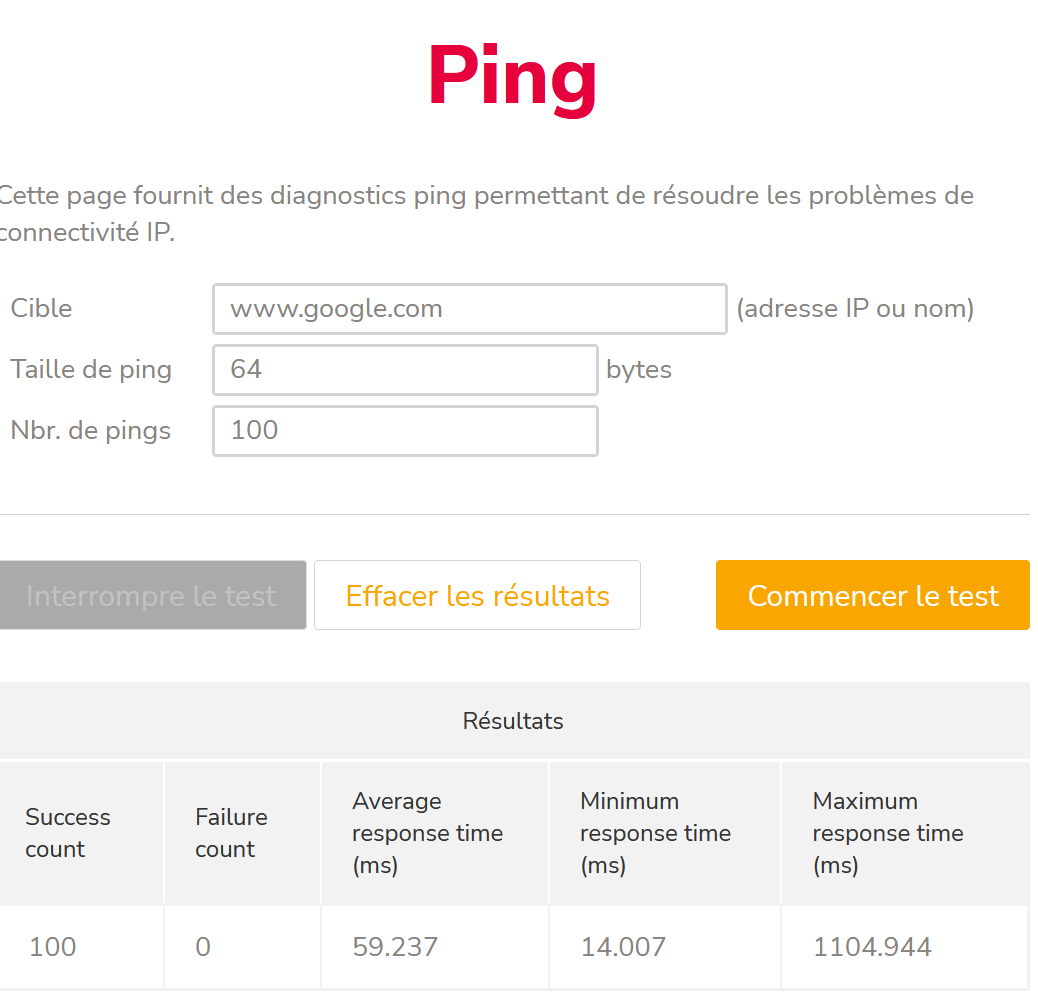The image size is (1038, 998).
Task: Click the Cible field label
Action: click(x=42, y=308)
